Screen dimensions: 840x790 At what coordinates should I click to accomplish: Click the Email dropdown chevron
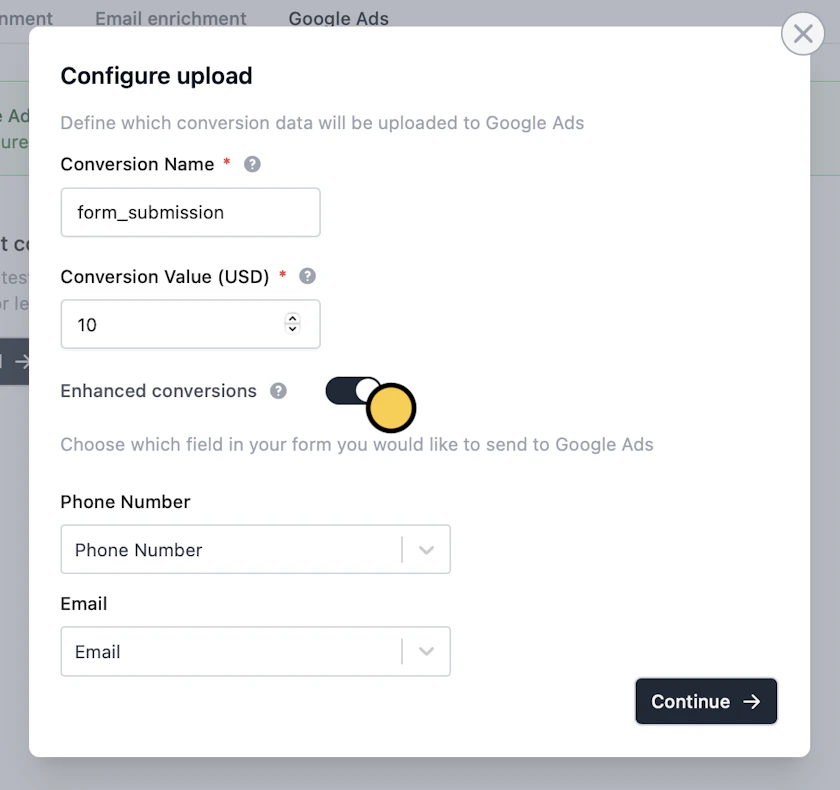coord(427,651)
